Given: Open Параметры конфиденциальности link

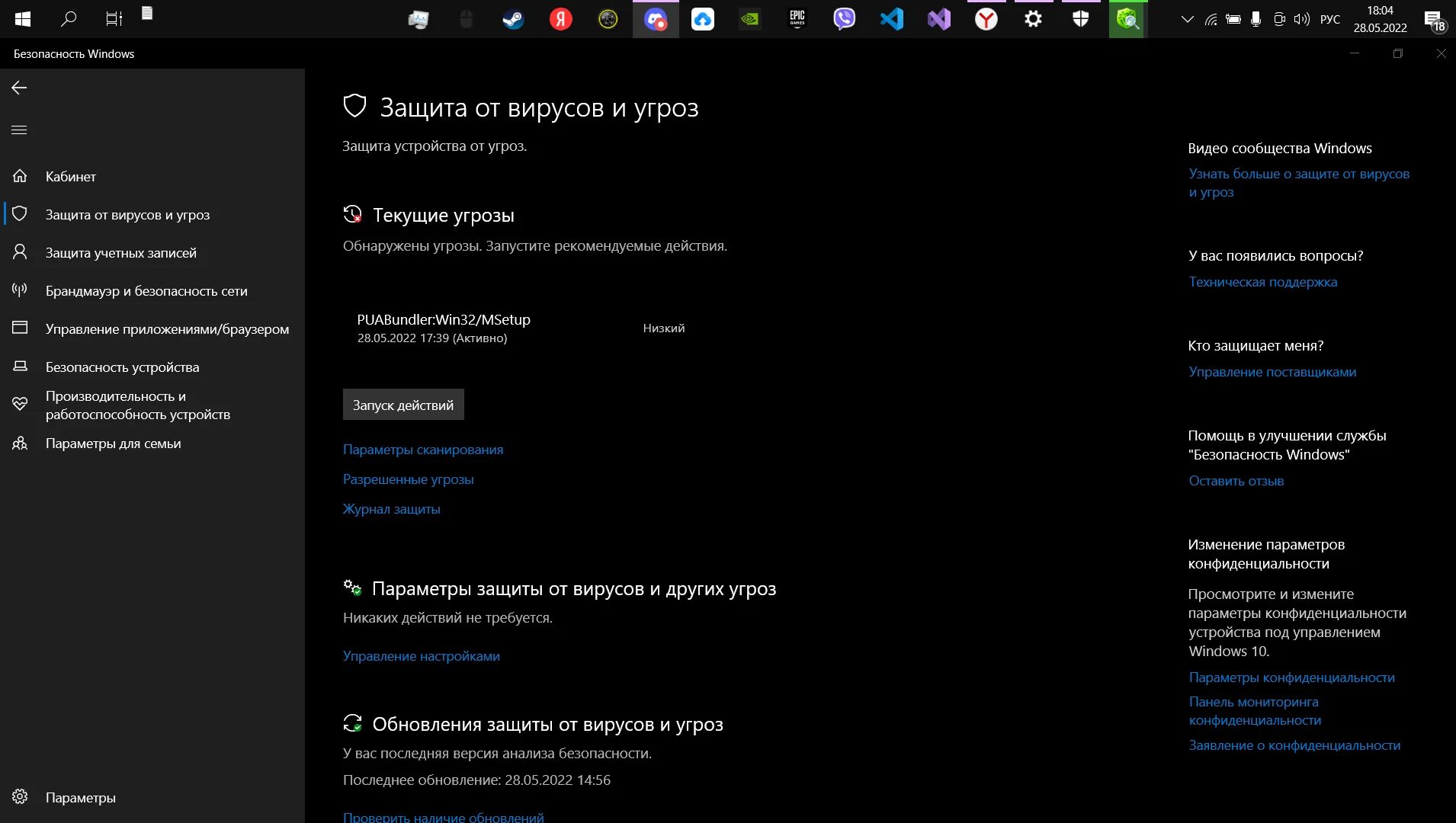Looking at the screenshot, I should click(x=1291, y=677).
